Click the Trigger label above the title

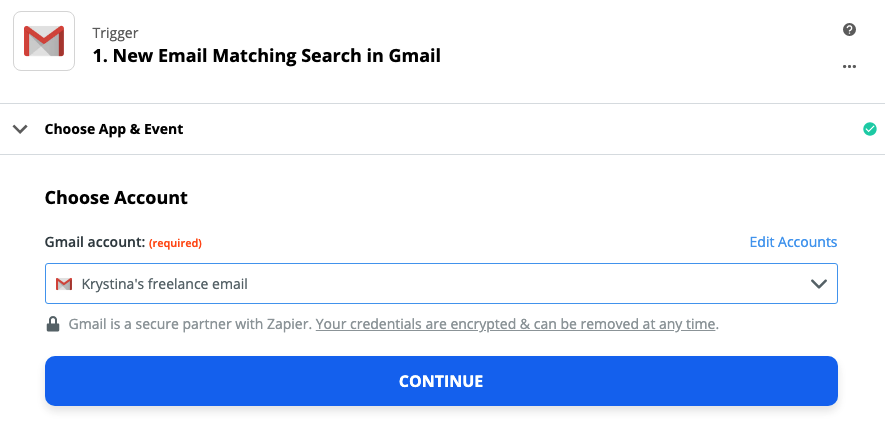(x=115, y=33)
